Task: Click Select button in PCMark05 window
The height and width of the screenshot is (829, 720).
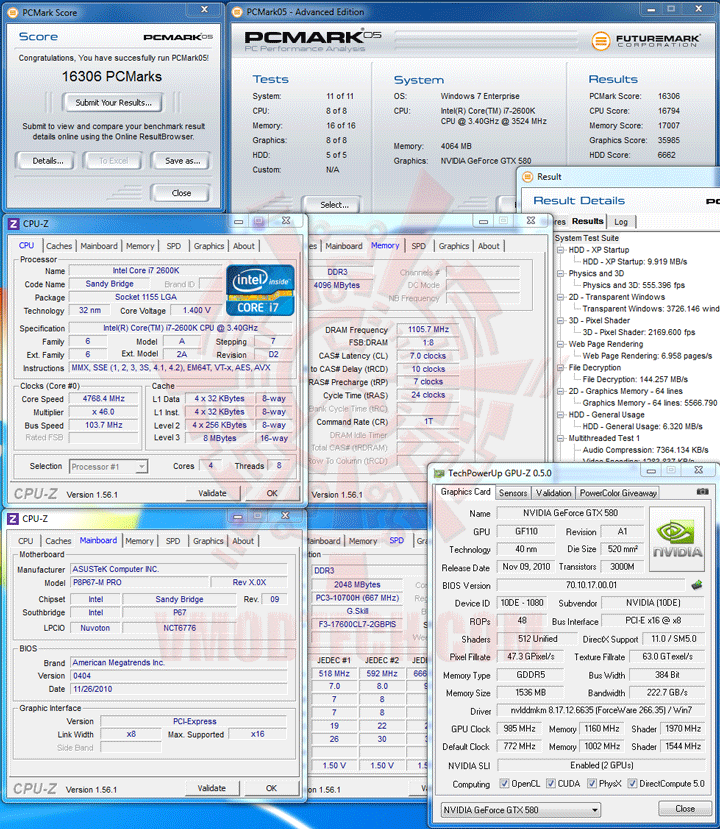Action: (x=334, y=205)
